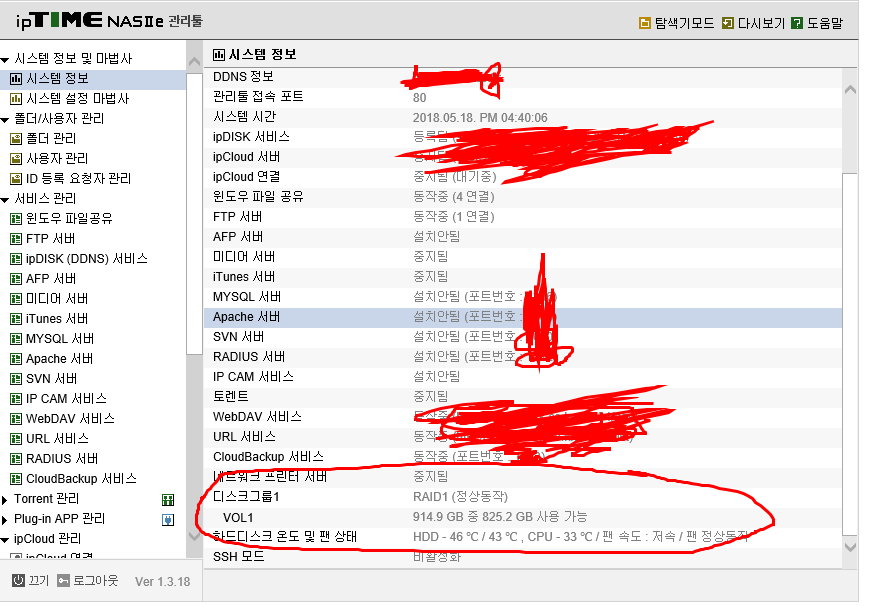Click the CloudBackup 서비스 sidebar icon
Image resolution: width=872 pixels, height=606 pixels.
coord(16,479)
